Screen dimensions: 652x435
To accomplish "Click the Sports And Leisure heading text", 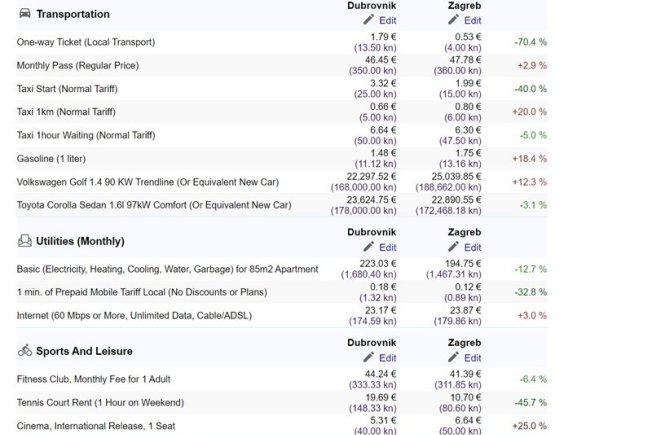I will [x=84, y=351].
